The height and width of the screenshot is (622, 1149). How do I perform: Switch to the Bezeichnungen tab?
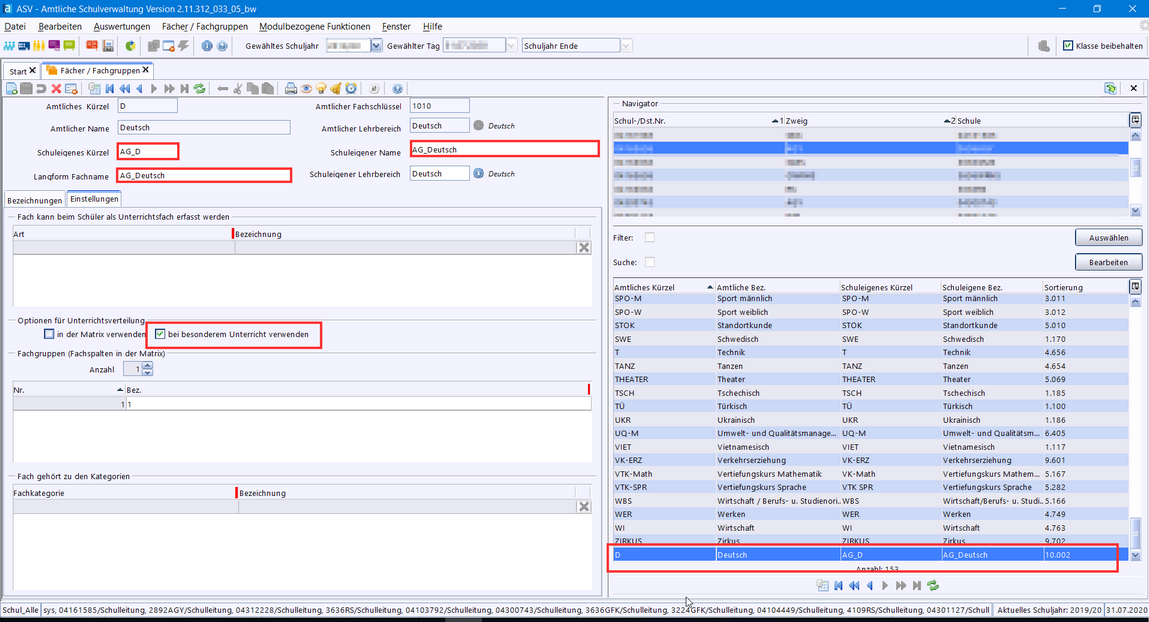(35, 200)
